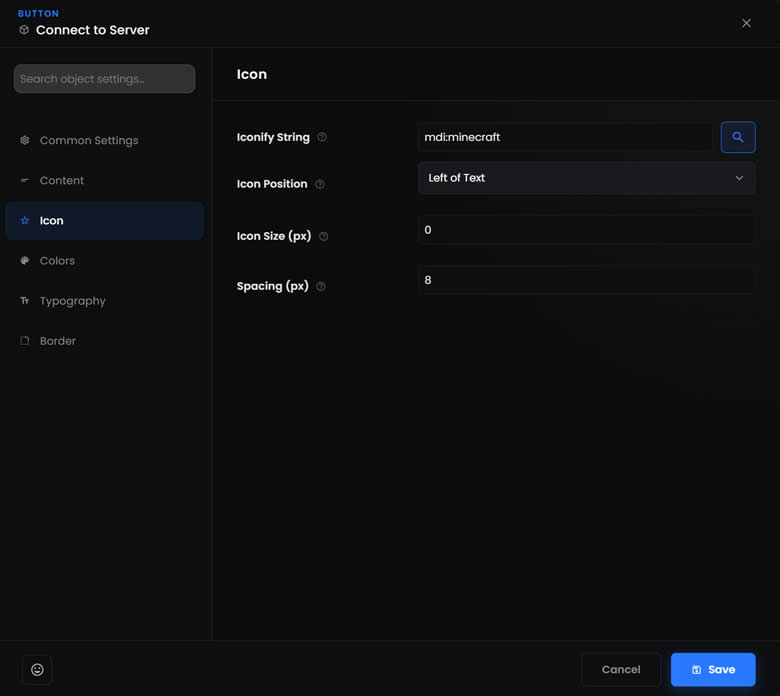Save the button settings
This screenshot has width=780, height=696.
pyautogui.click(x=713, y=670)
